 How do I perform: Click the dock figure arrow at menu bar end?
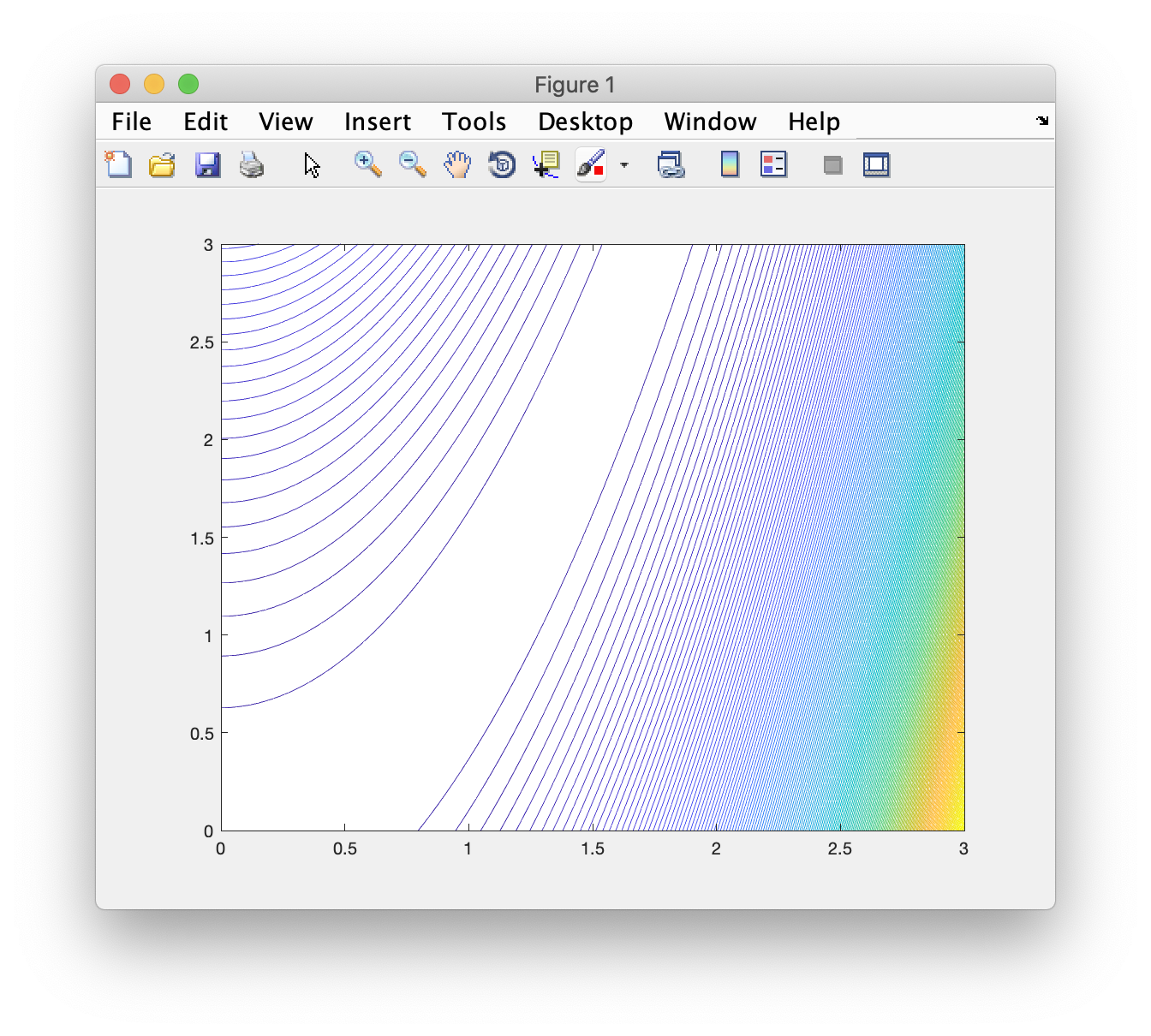pos(1042,121)
